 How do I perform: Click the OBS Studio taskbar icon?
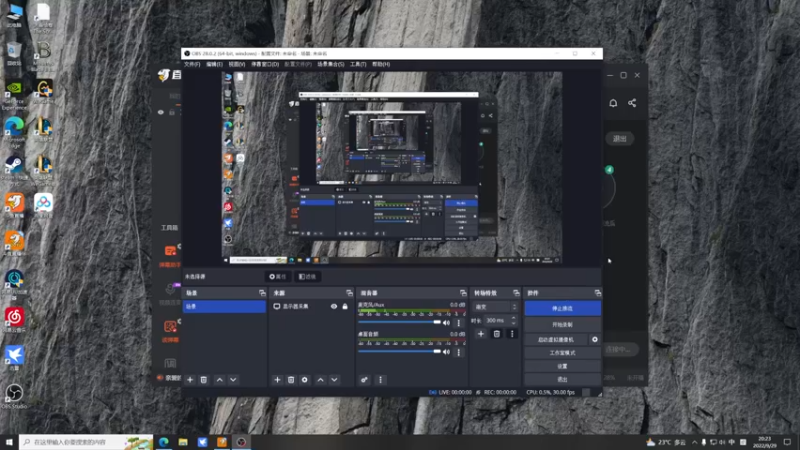coord(241,442)
